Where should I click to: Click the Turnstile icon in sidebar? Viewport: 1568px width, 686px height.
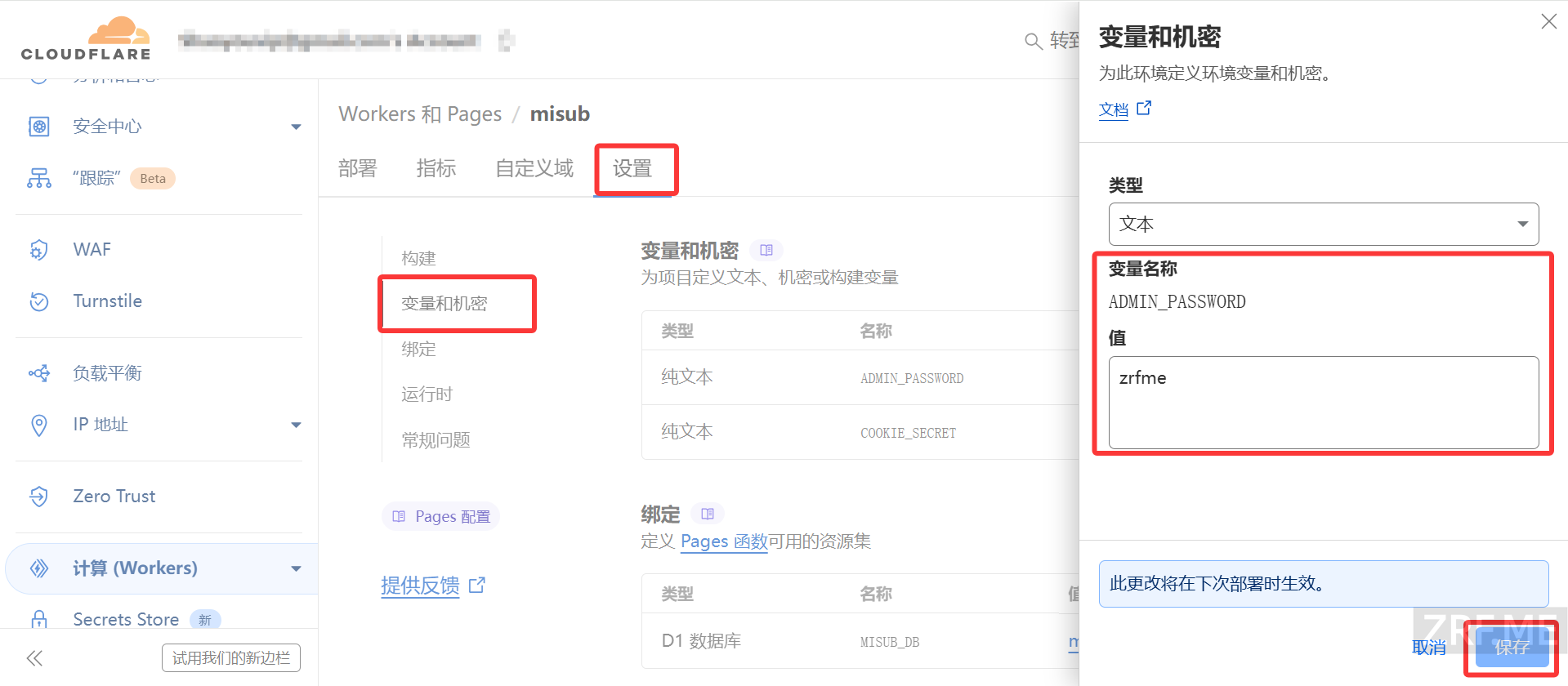(38, 301)
